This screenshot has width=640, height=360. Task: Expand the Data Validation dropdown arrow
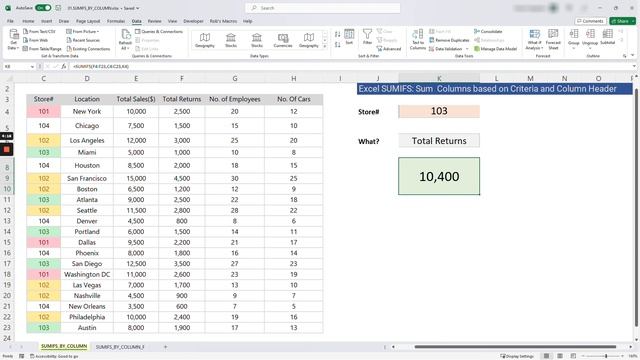467,49
